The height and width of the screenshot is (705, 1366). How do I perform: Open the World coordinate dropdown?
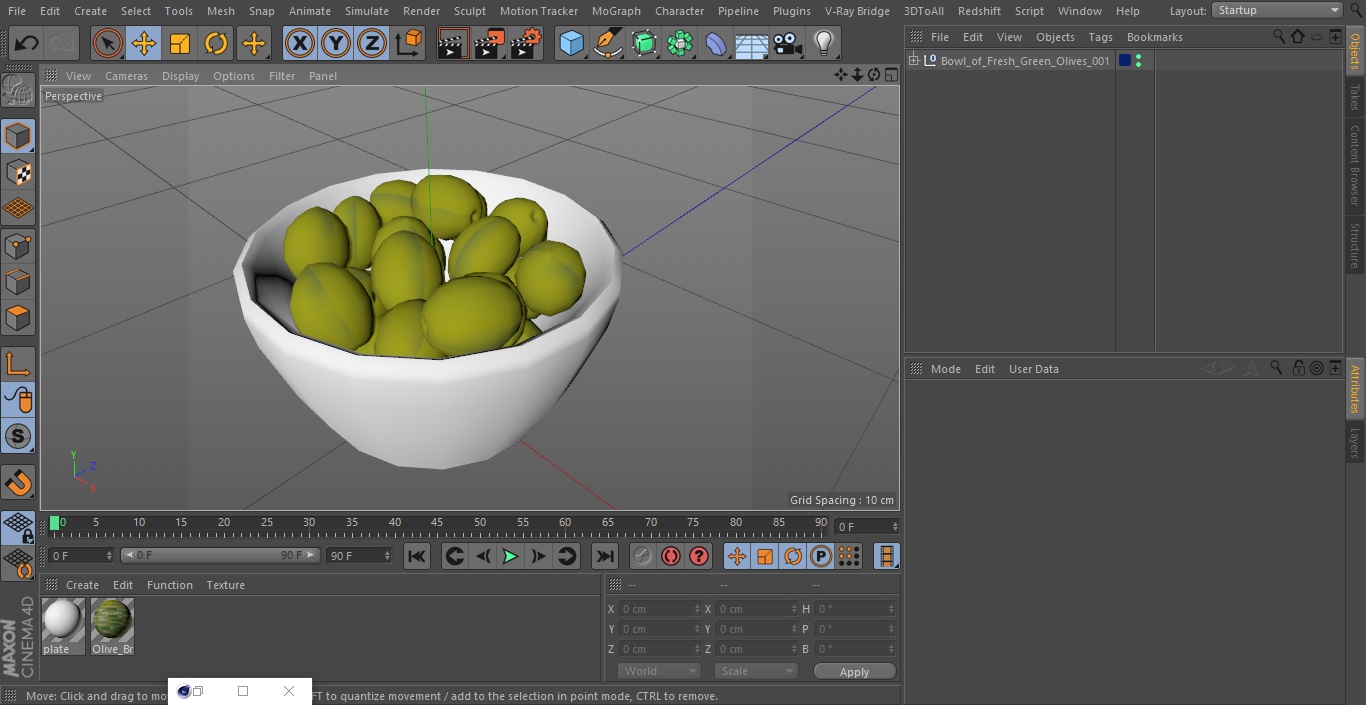click(x=658, y=671)
